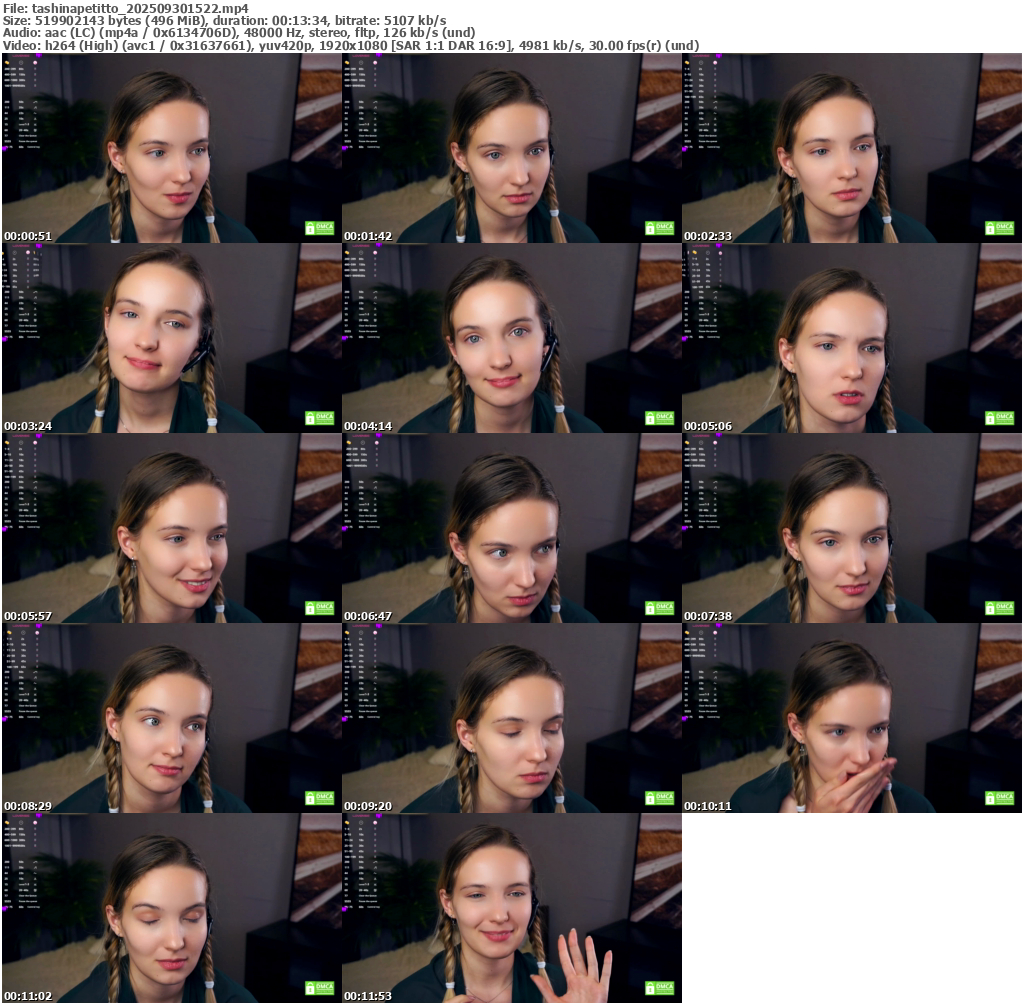
Task: Select the thumbnail timestamped 00:03:24
Action: point(171,338)
